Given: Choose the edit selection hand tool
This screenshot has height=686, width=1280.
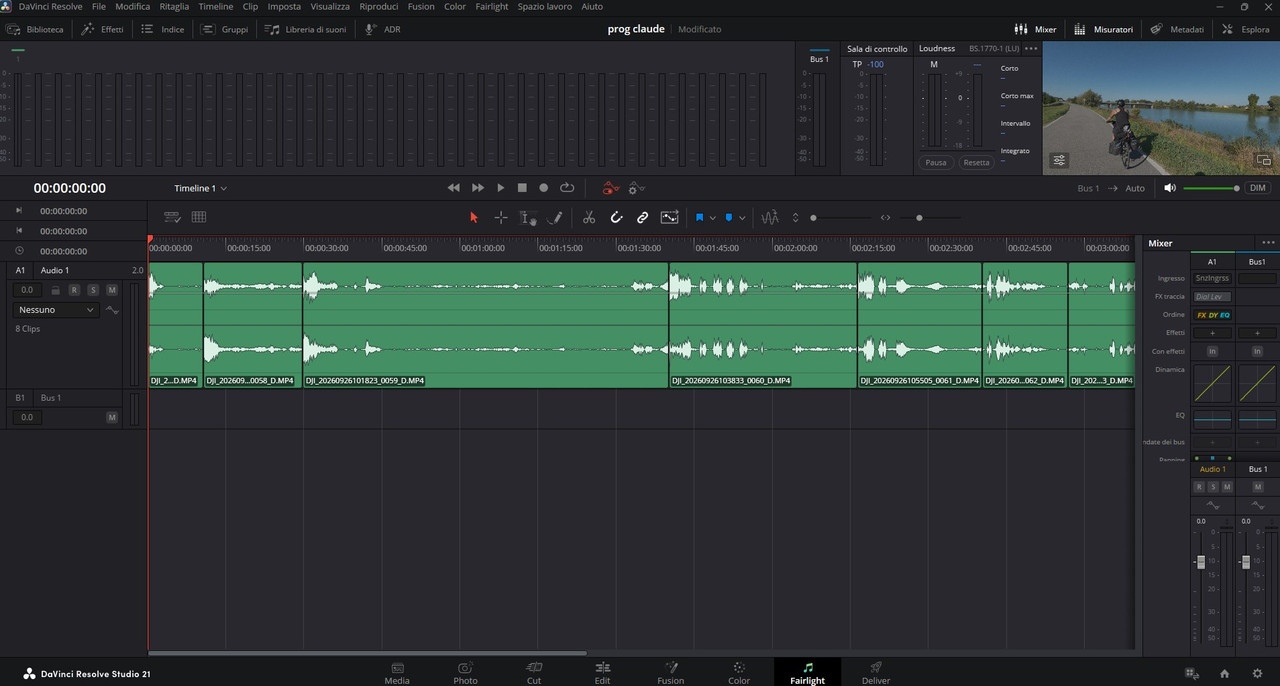Looking at the screenshot, I should click(x=529, y=217).
